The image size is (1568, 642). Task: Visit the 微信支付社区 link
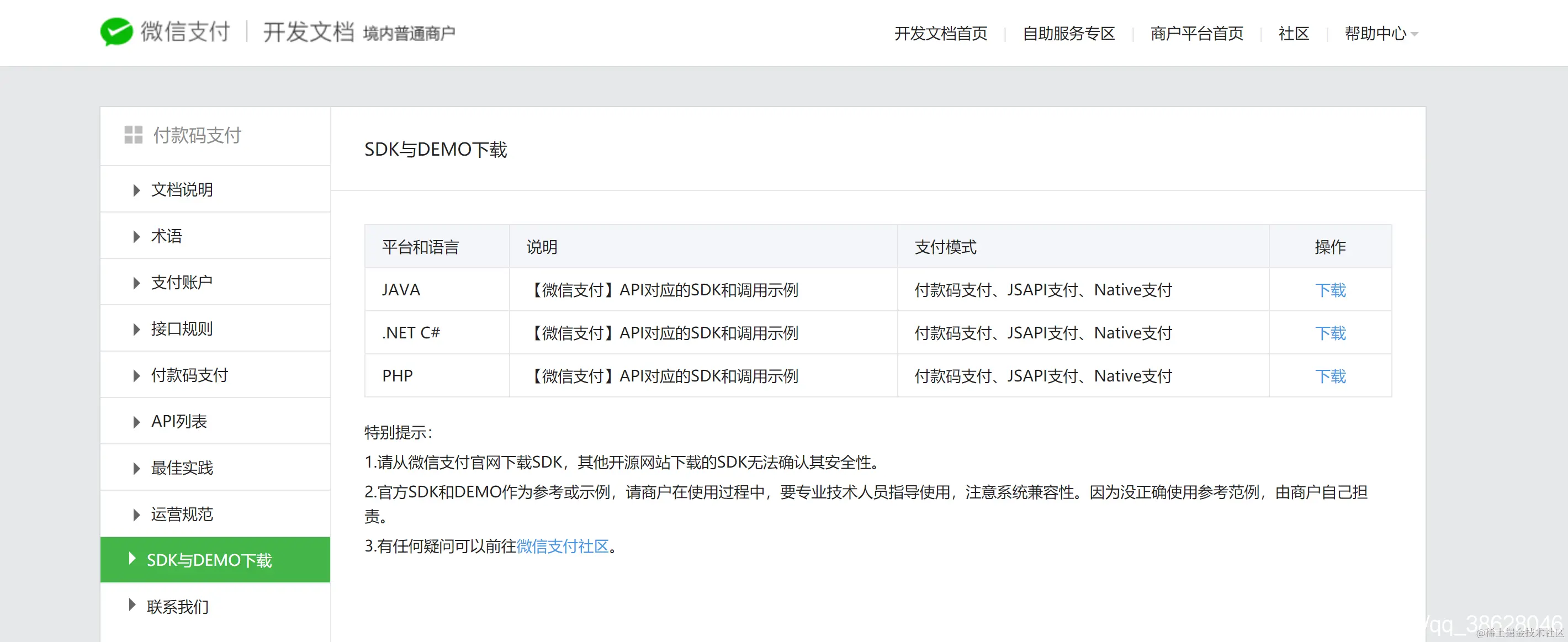click(562, 546)
